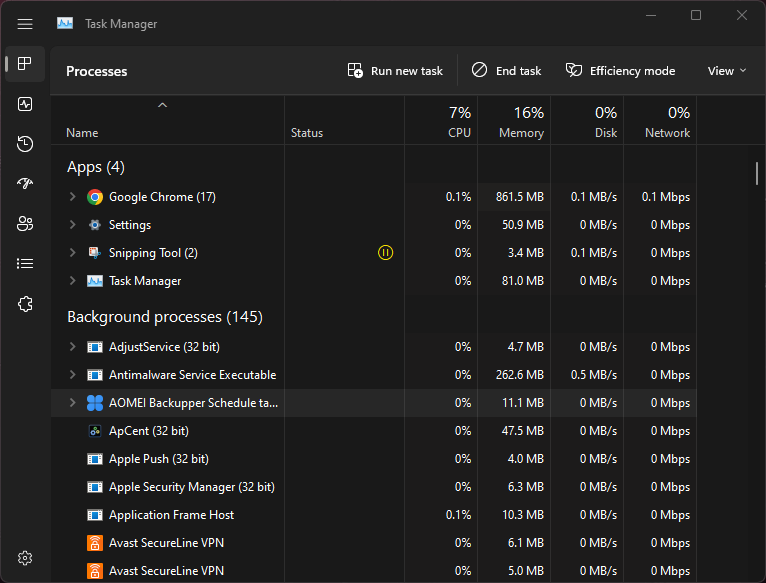Close the Task Manager window
Viewport: 766px width, 583px height.
pyautogui.click(x=742, y=16)
